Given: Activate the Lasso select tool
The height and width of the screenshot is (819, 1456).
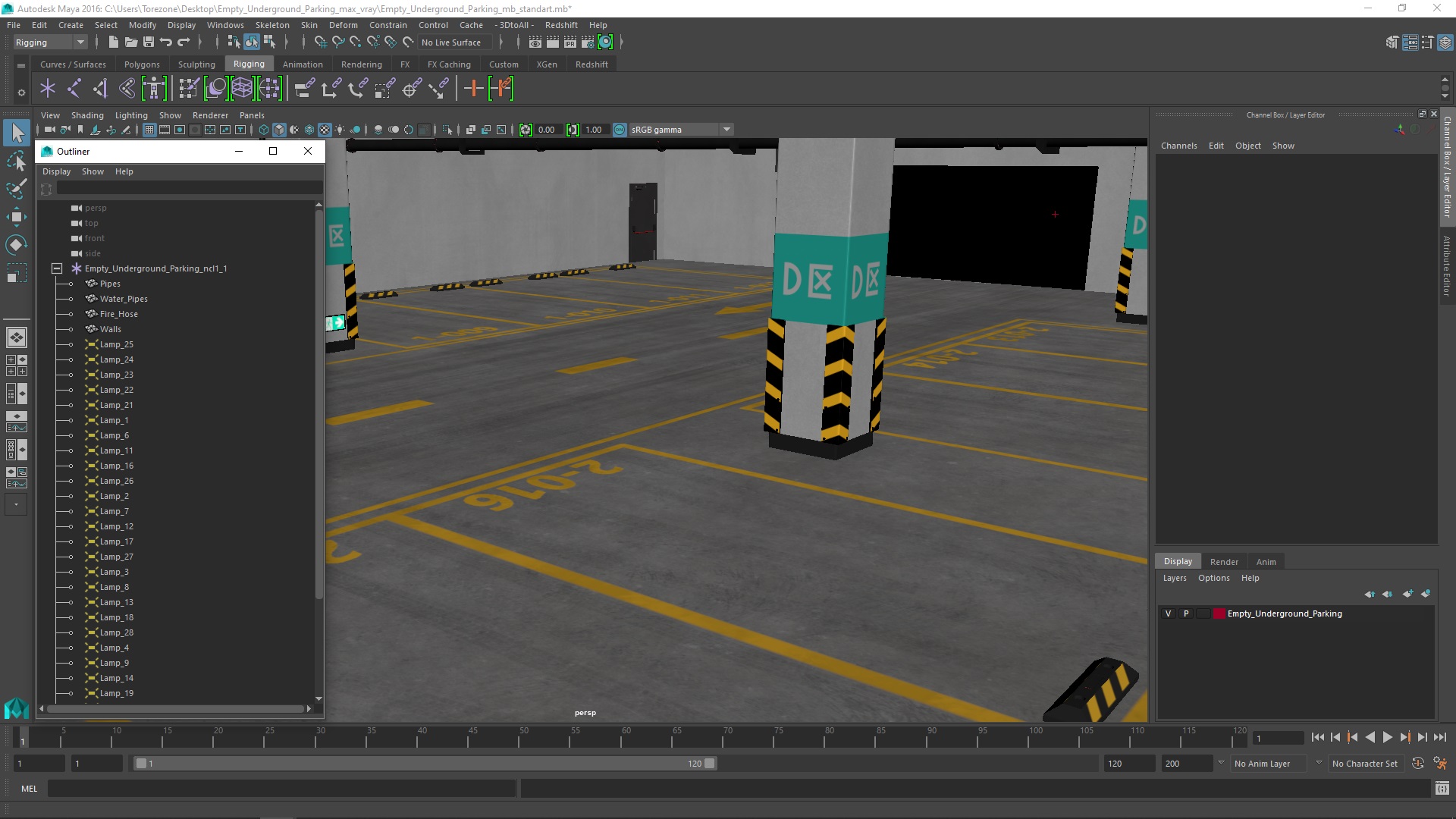Looking at the screenshot, I should (x=17, y=161).
